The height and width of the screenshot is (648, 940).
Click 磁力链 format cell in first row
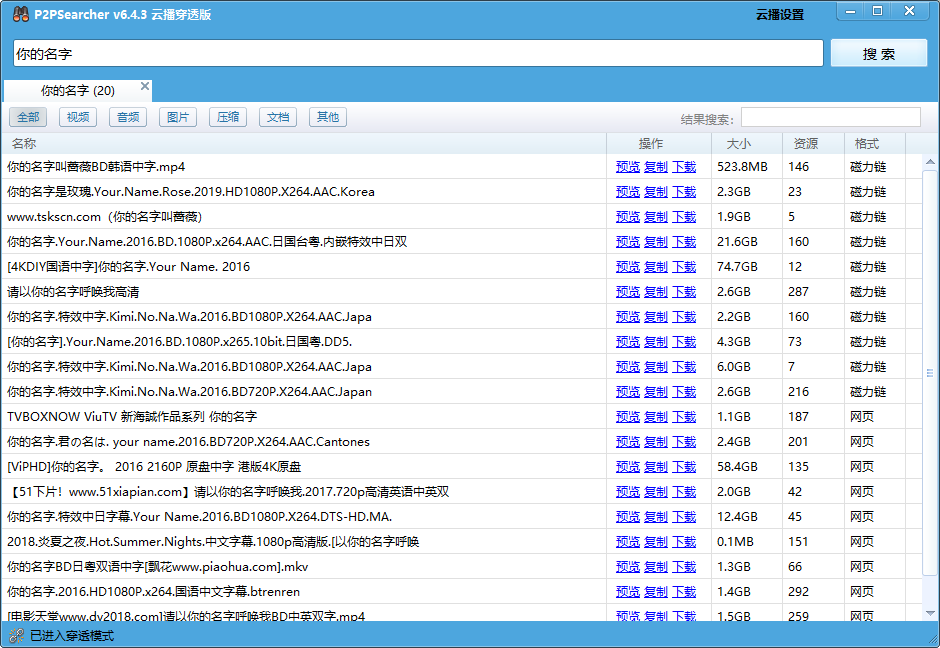(x=868, y=167)
